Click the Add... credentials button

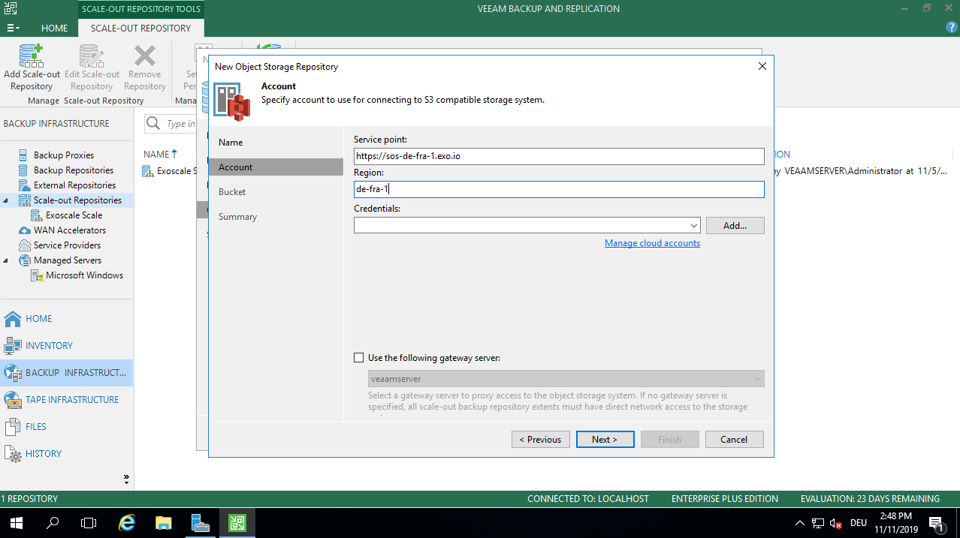point(734,226)
